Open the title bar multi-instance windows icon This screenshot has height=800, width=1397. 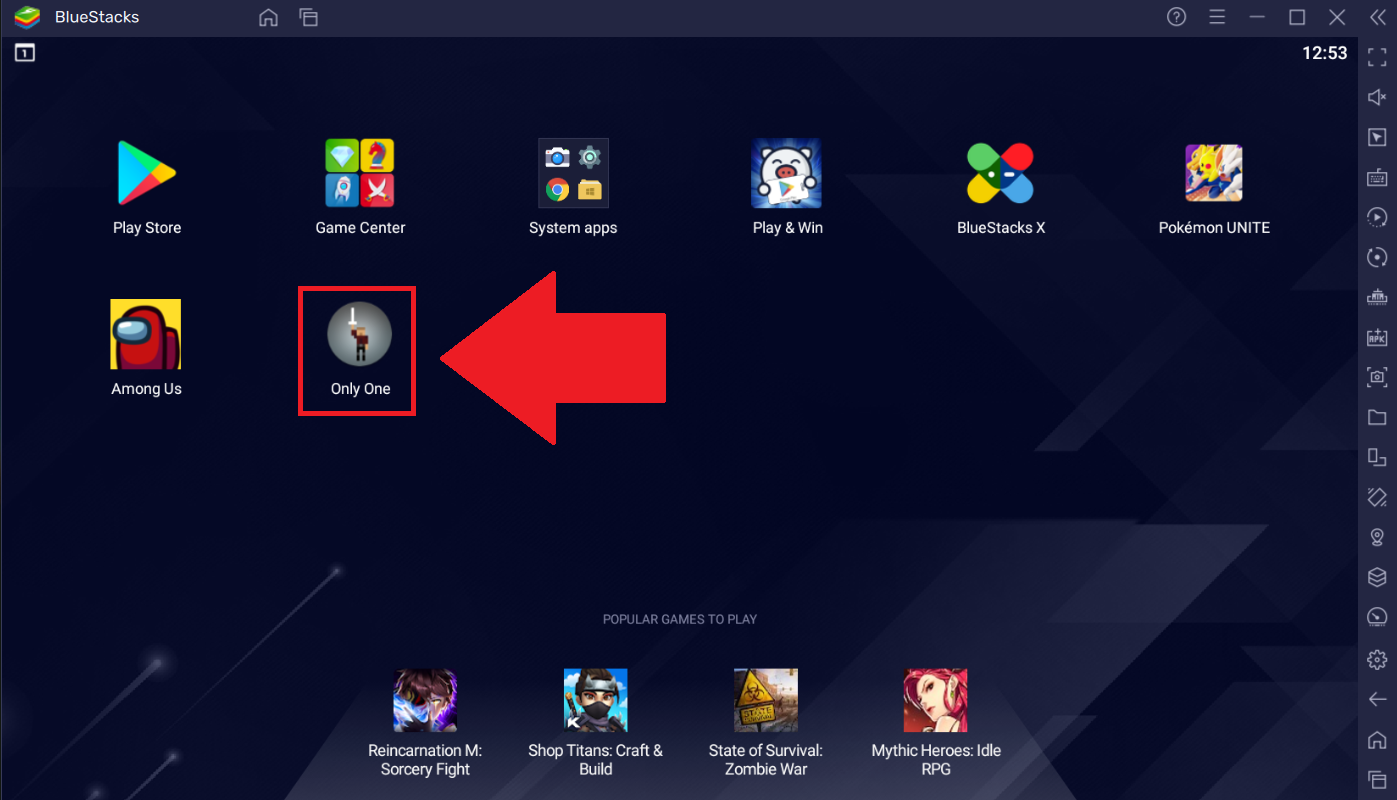(x=309, y=17)
